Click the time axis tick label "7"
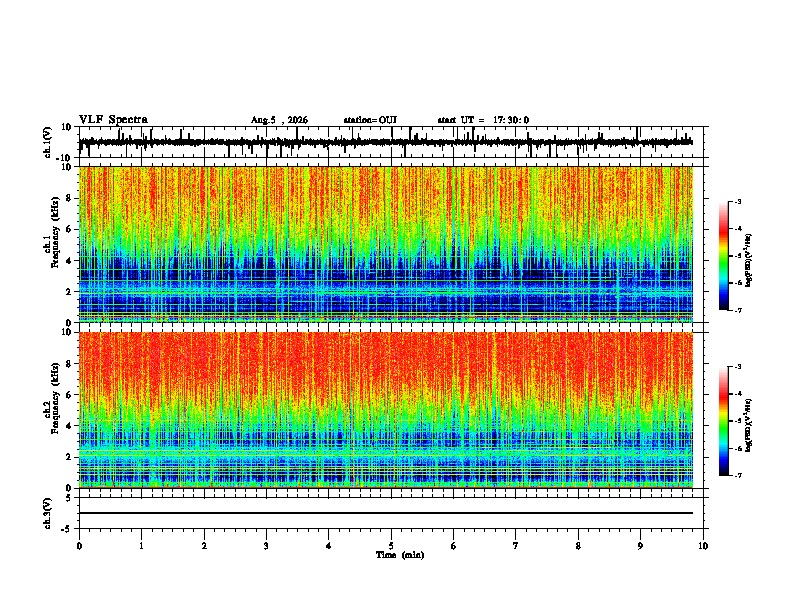792x612 pixels. 516,546
